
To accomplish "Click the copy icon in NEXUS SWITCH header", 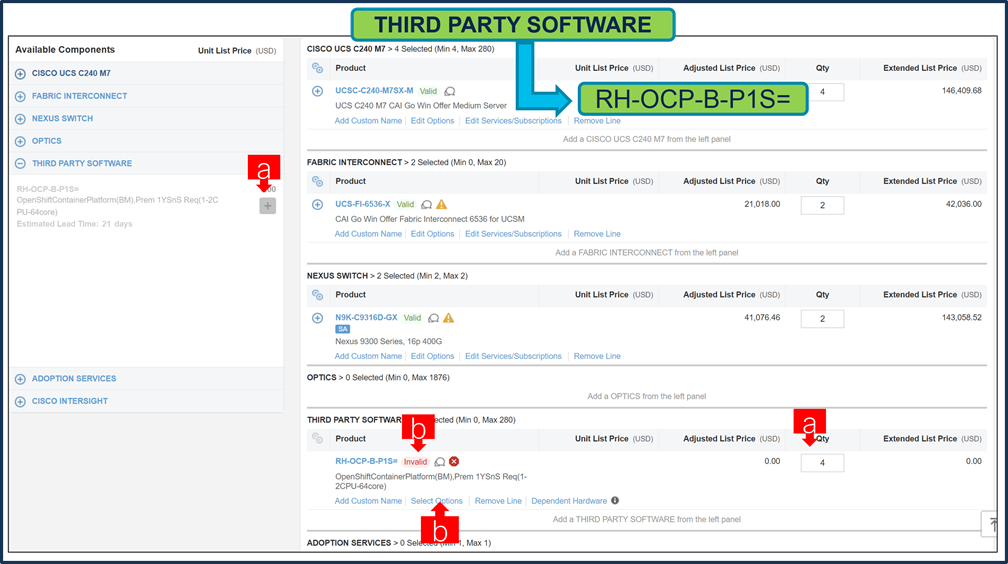I will click(x=318, y=295).
